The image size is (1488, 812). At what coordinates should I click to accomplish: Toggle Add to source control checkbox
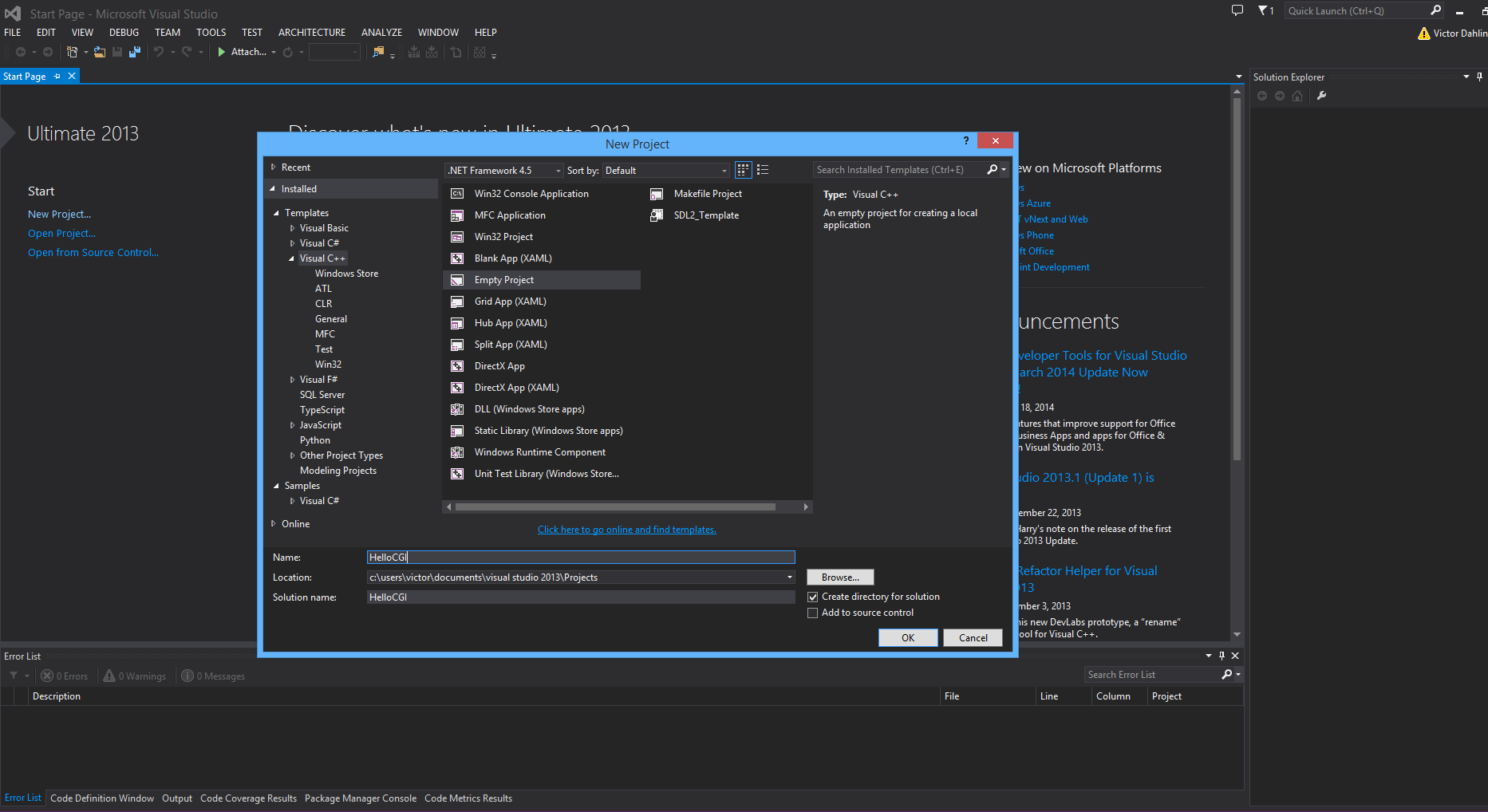[812, 613]
